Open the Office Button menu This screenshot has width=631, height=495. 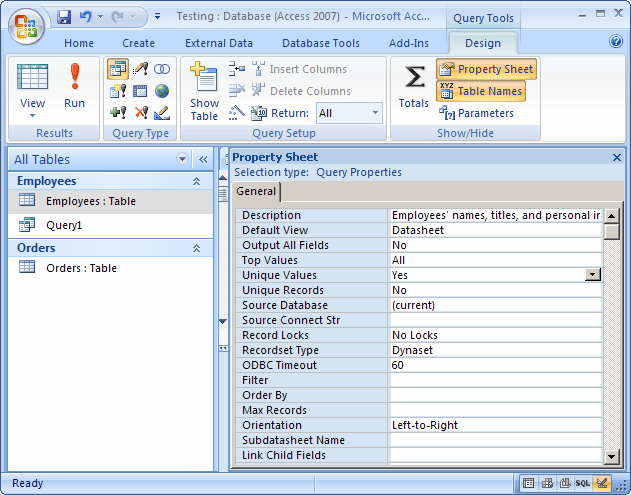click(27, 27)
